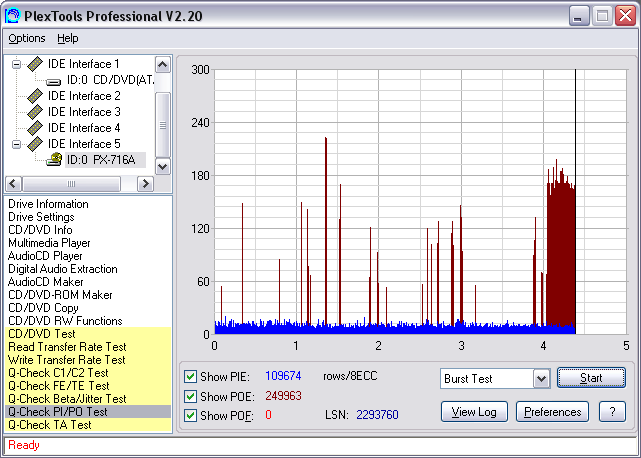Start the PI/PO test
The height and width of the screenshot is (458, 641).
pyautogui.click(x=591, y=378)
